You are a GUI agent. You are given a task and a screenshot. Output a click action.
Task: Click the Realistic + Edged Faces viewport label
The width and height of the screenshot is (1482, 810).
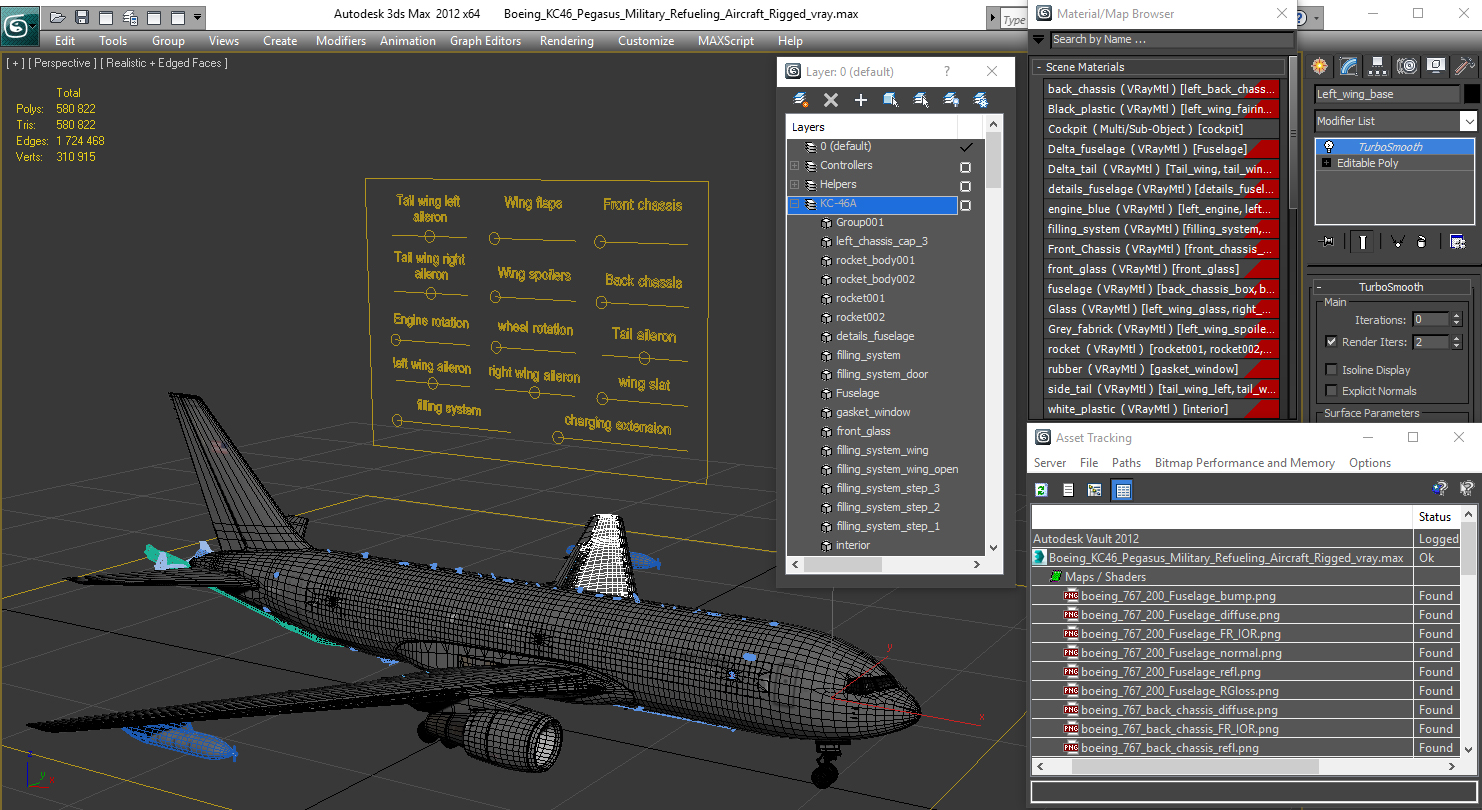click(166, 63)
